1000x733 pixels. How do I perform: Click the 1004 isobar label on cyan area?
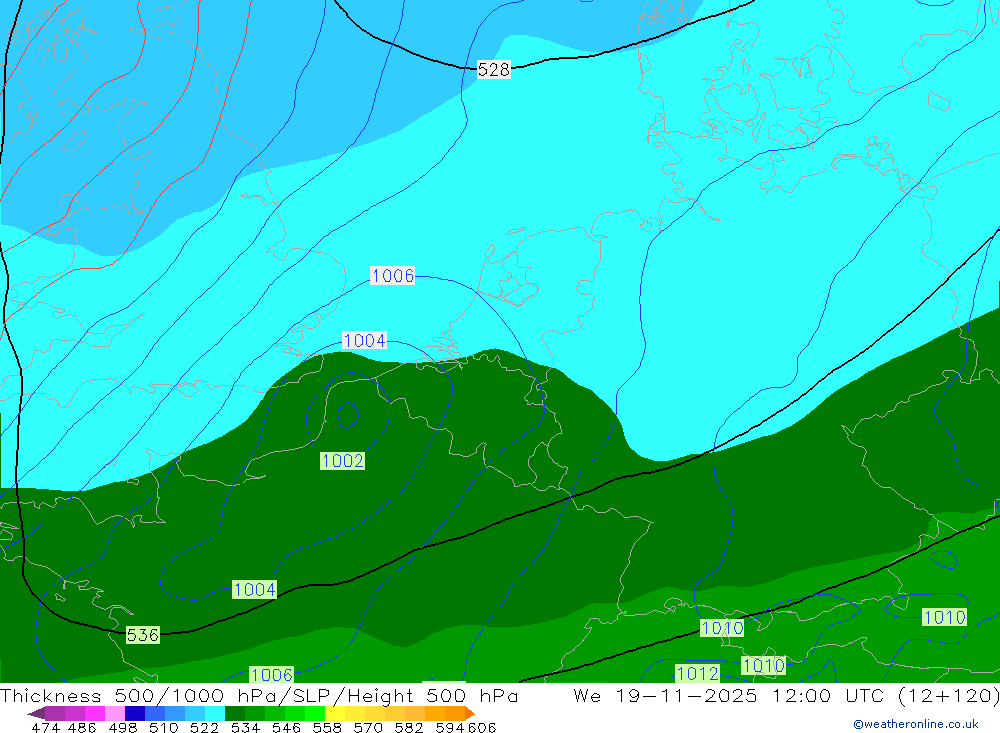[365, 340]
